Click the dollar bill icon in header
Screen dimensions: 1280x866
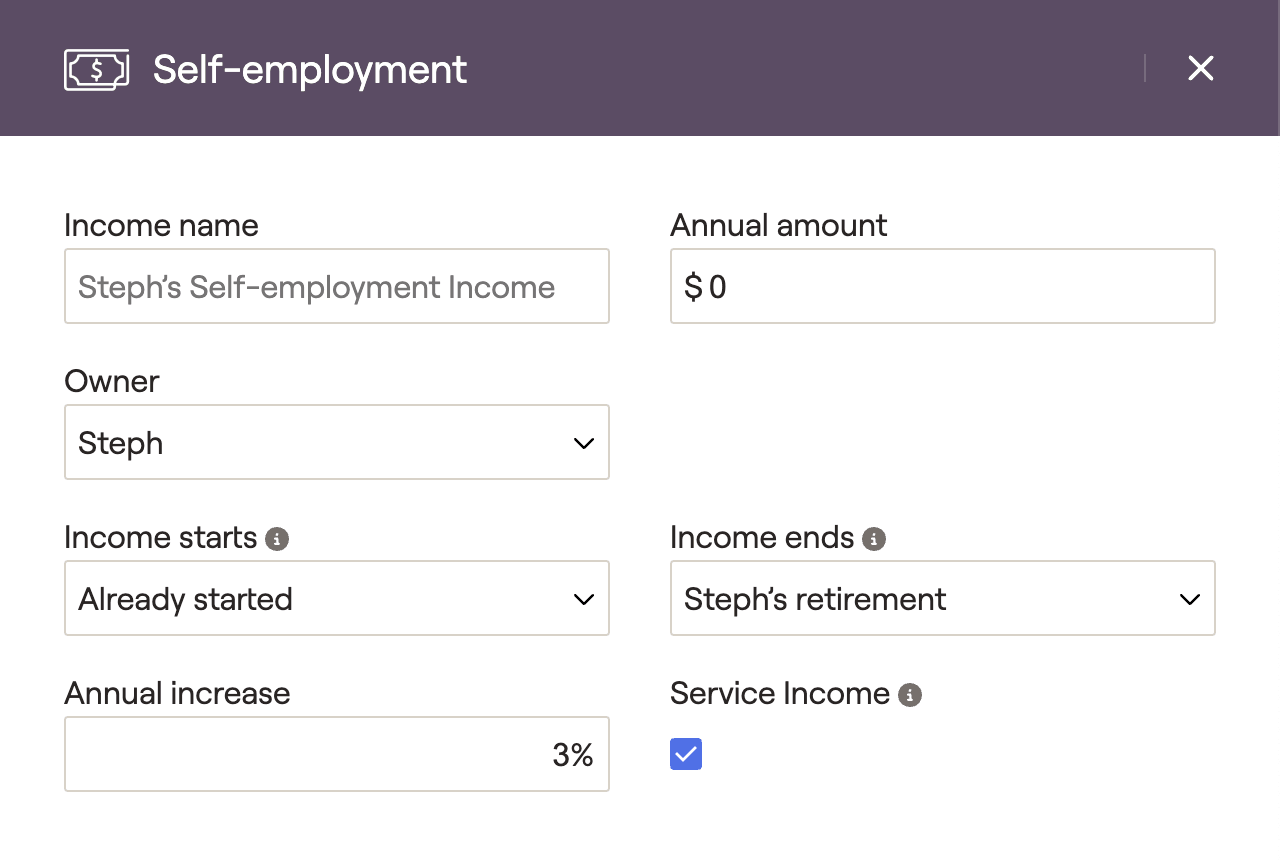pyautogui.click(x=97, y=70)
